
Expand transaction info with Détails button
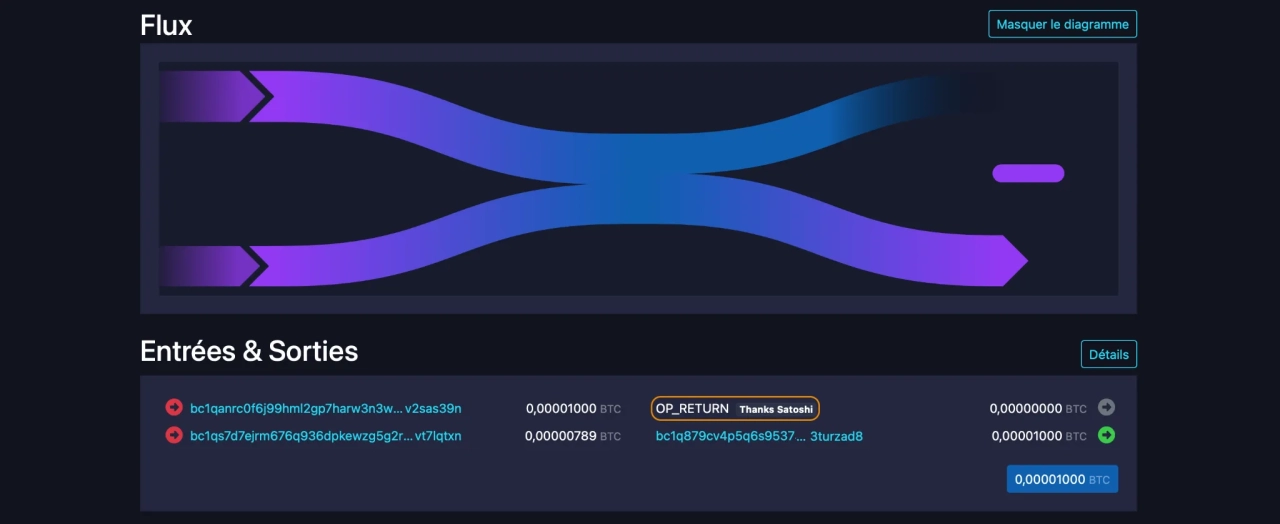[1108, 354]
